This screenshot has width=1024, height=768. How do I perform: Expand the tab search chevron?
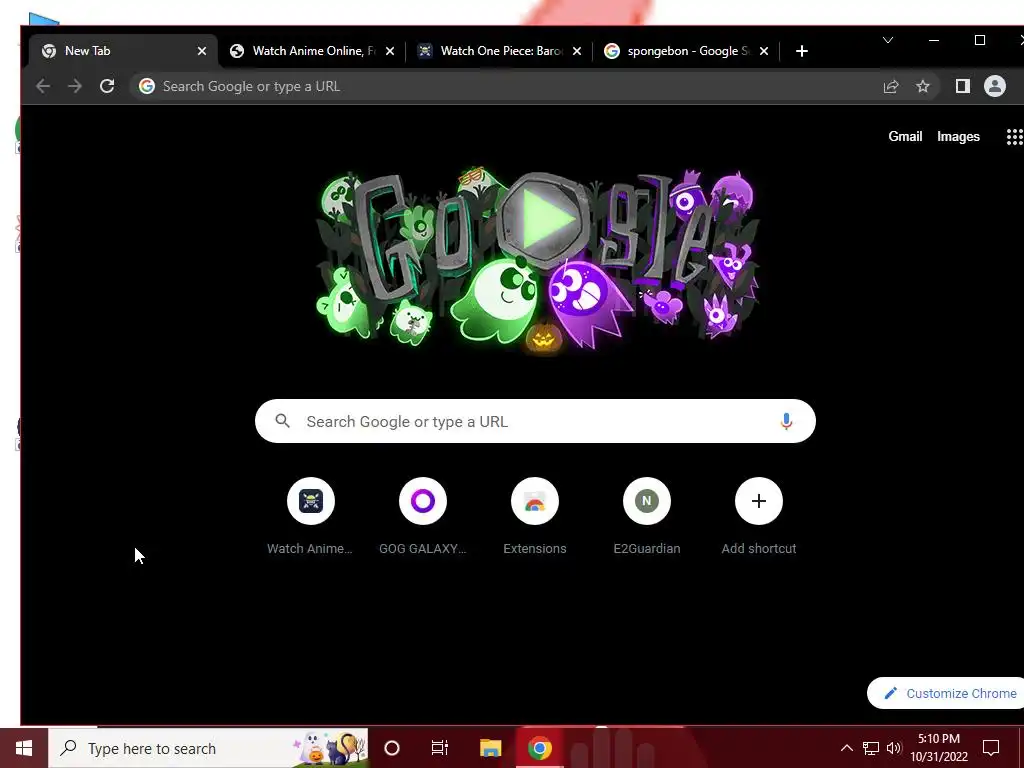tap(888, 40)
